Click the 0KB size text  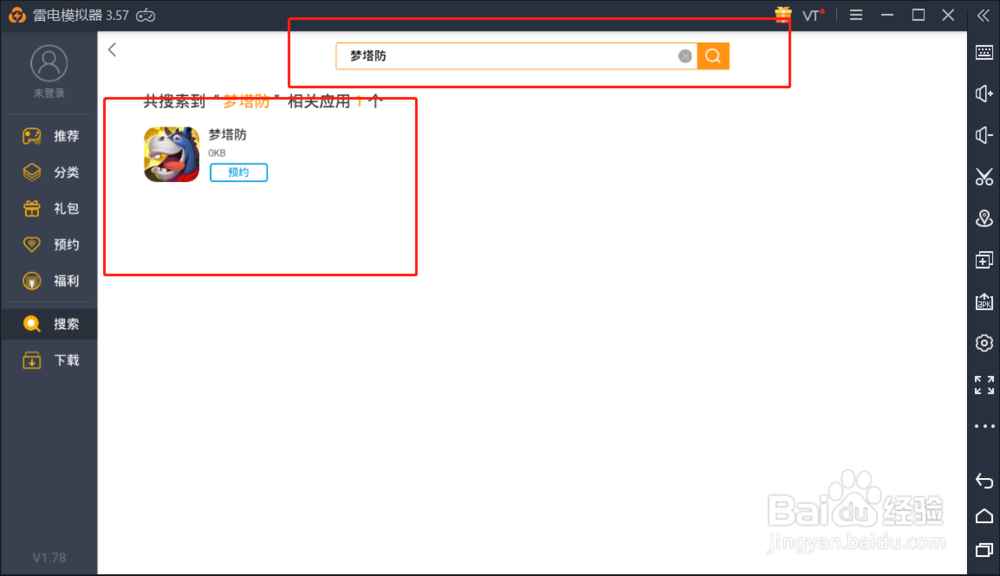click(217, 153)
